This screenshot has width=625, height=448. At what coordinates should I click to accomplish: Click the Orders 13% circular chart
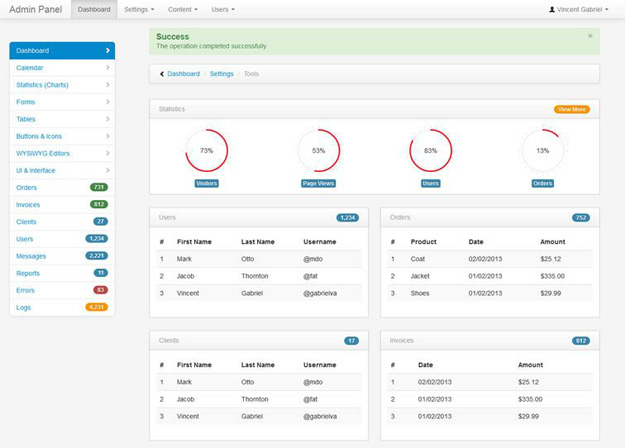(542, 151)
